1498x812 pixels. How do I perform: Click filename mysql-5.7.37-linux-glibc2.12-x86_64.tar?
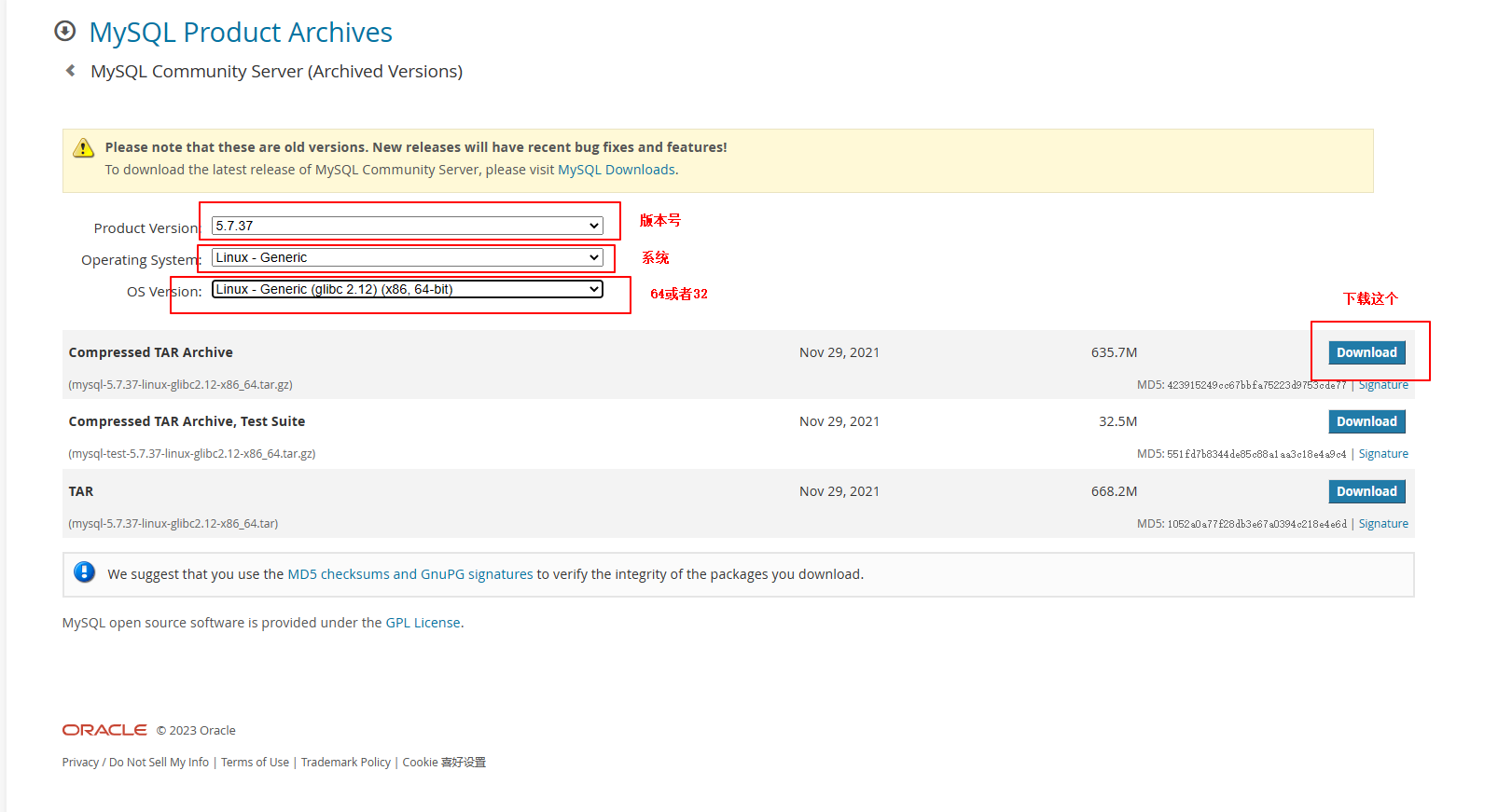pos(173,524)
